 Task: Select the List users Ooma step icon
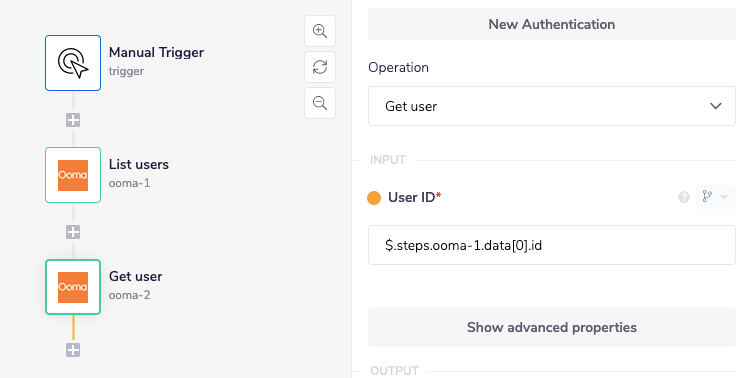click(73, 175)
